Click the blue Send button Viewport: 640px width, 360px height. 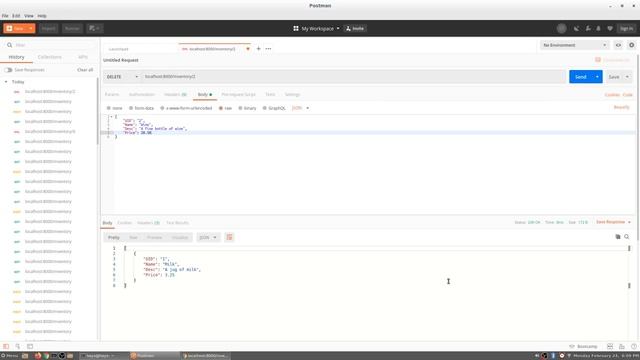(580, 77)
